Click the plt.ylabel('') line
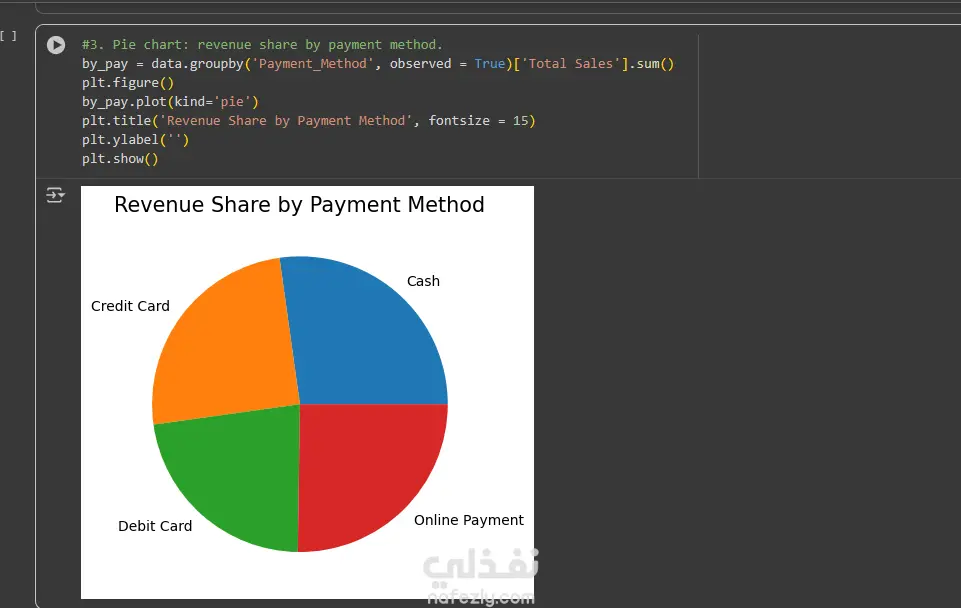This screenshot has height=608, width=961. click(x=135, y=140)
